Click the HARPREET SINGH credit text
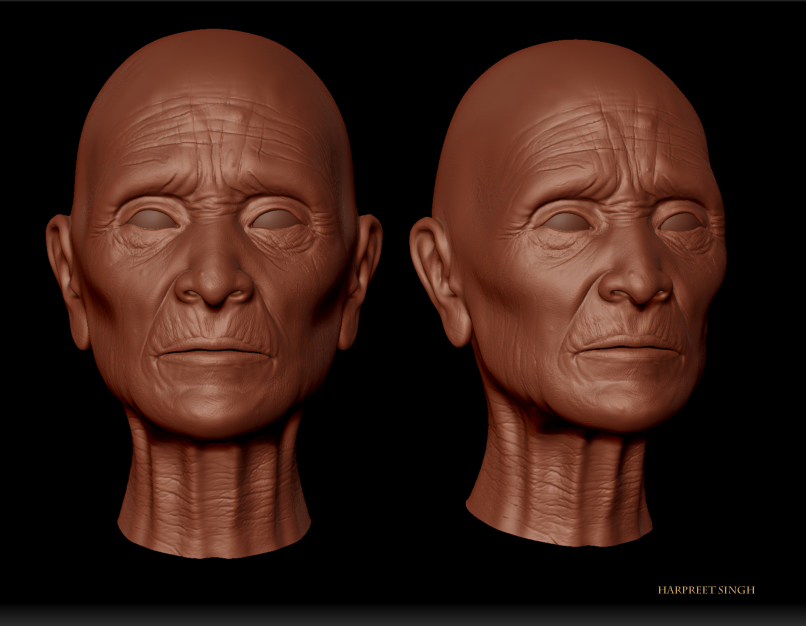 [x=706, y=590]
